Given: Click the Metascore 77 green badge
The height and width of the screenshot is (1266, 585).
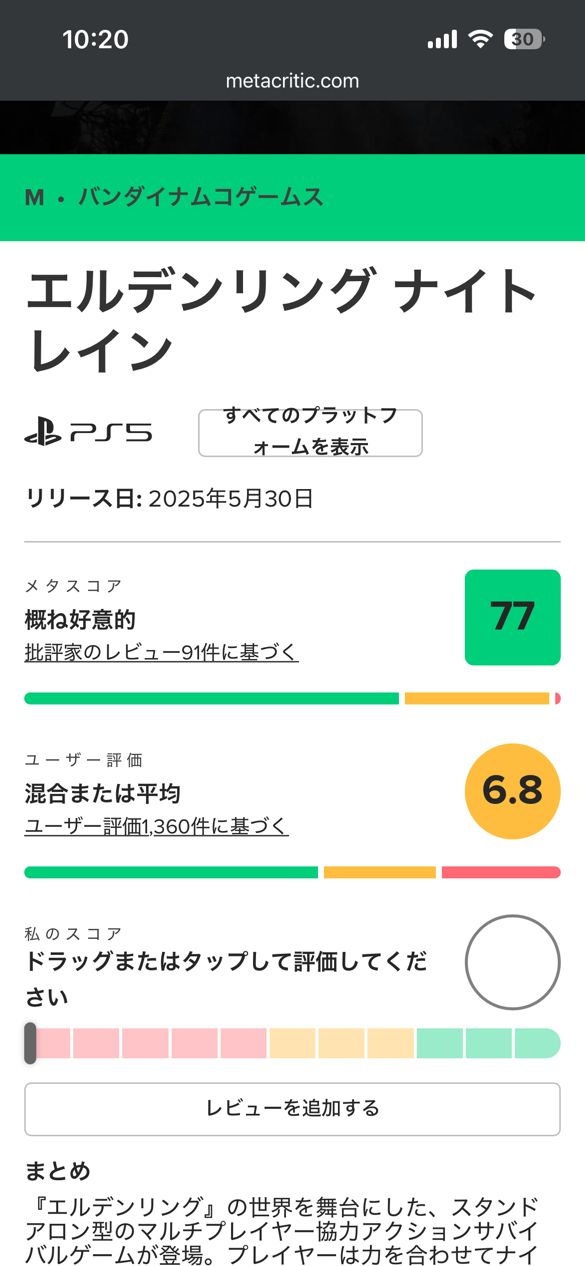Looking at the screenshot, I should coord(512,617).
